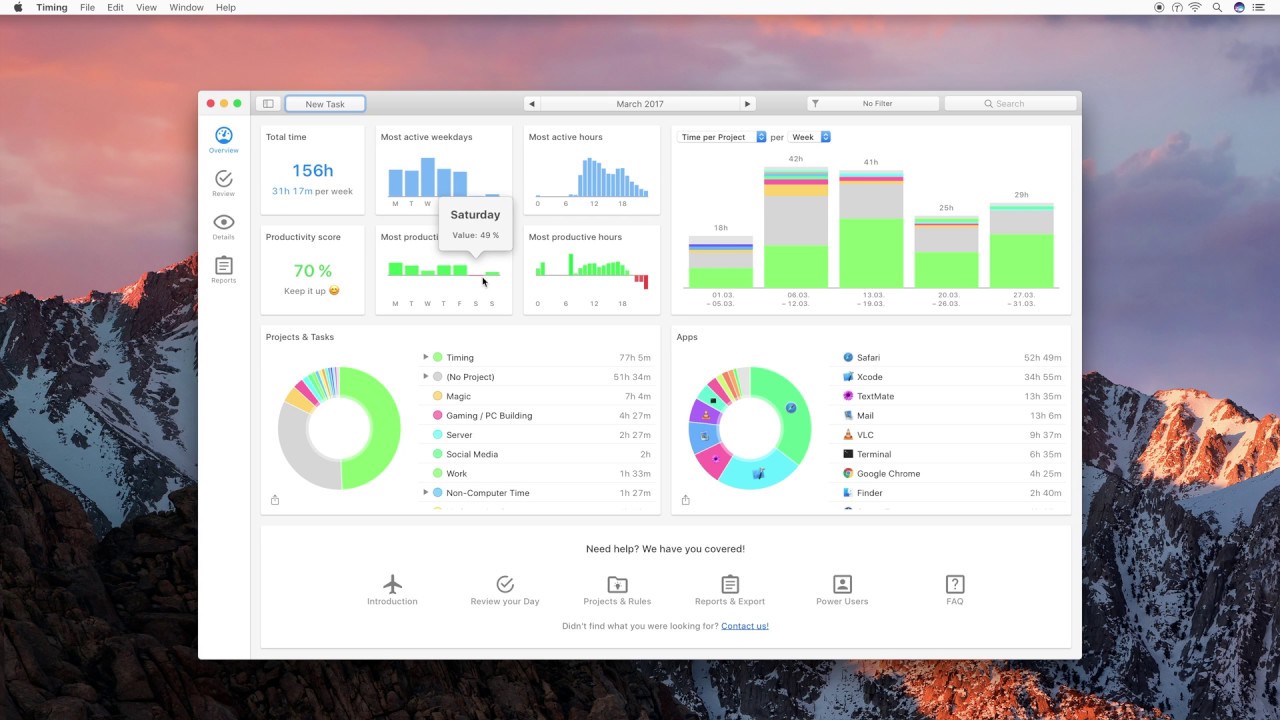Open the Reports section in the sidebar
This screenshot has width=1280, height=720.
pyautogui.click(x=224, y=270)
